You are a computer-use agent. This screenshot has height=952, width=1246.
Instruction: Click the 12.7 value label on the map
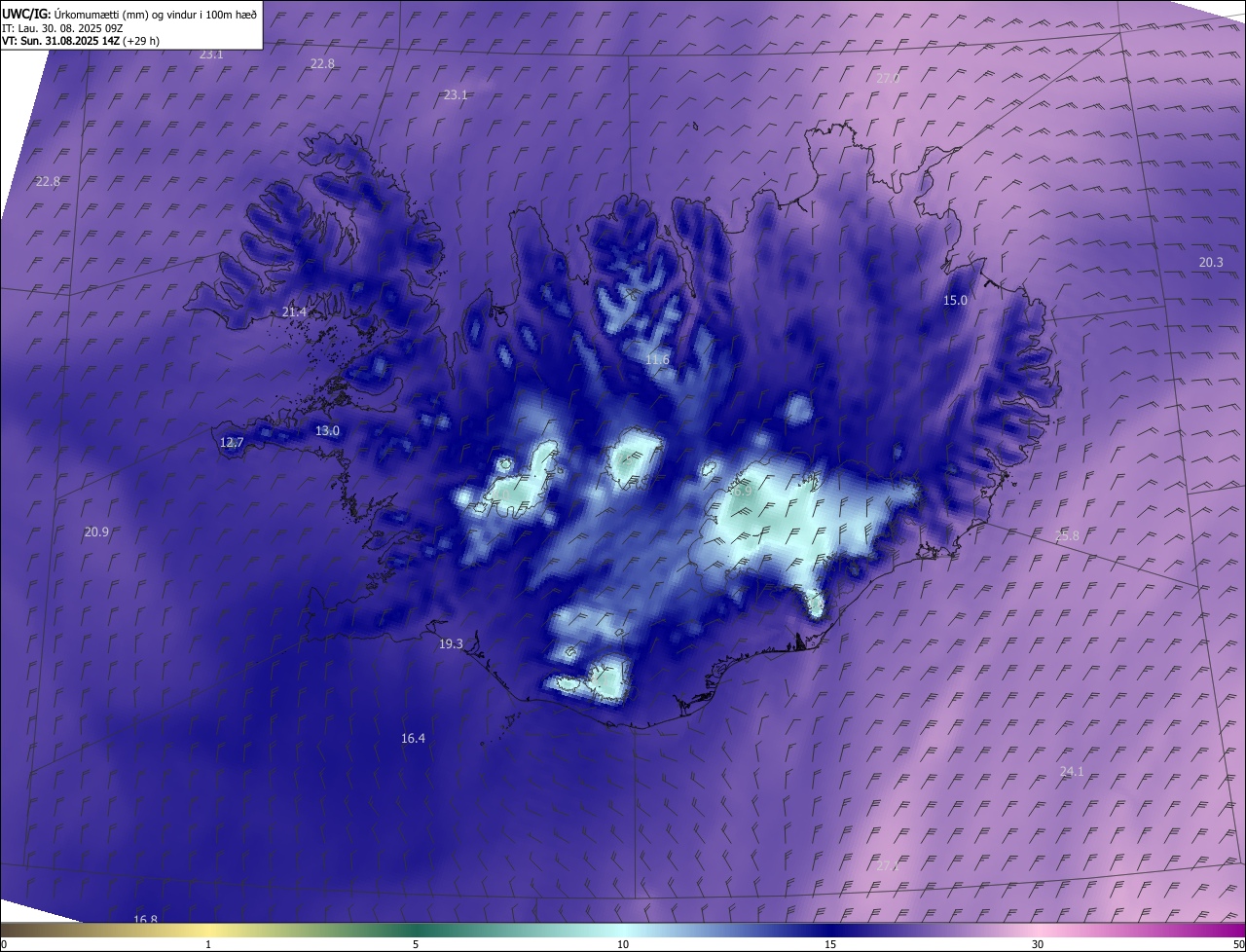coord(232,443)
